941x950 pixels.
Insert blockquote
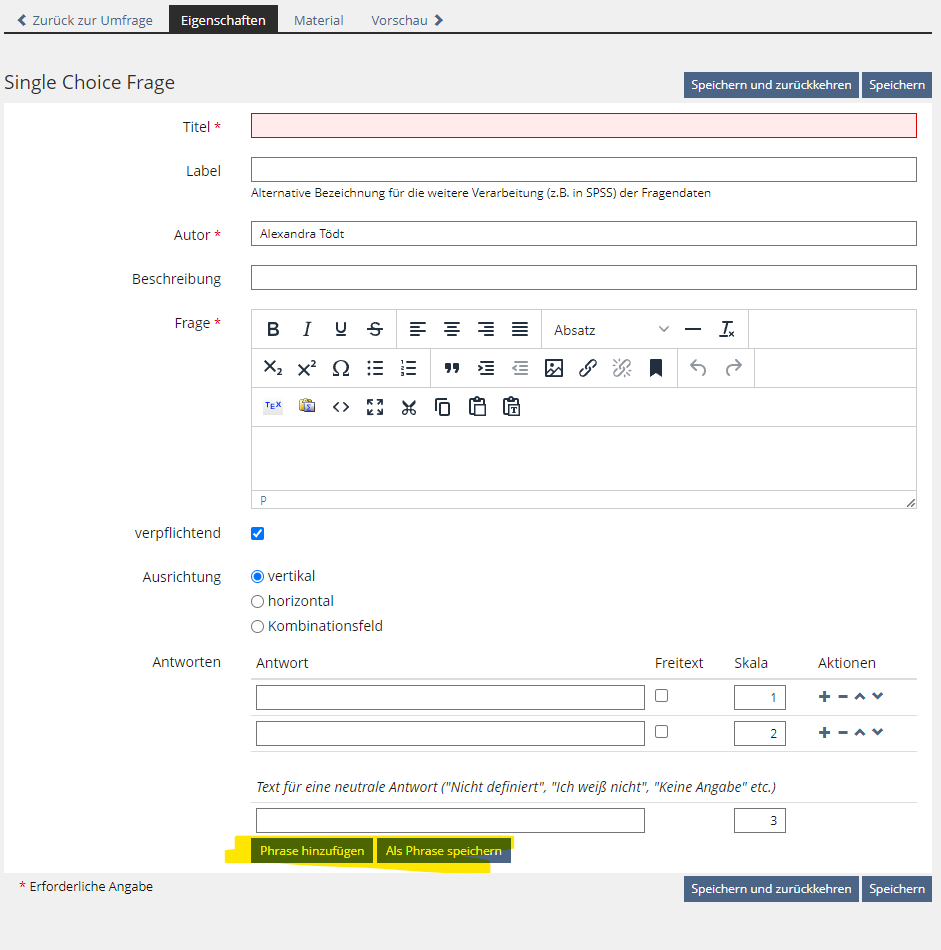[x=451, y=368]
